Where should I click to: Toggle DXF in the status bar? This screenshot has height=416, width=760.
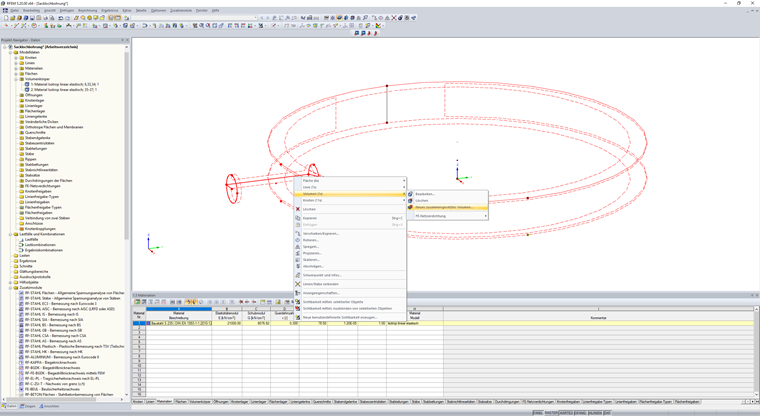pos(607,413)
